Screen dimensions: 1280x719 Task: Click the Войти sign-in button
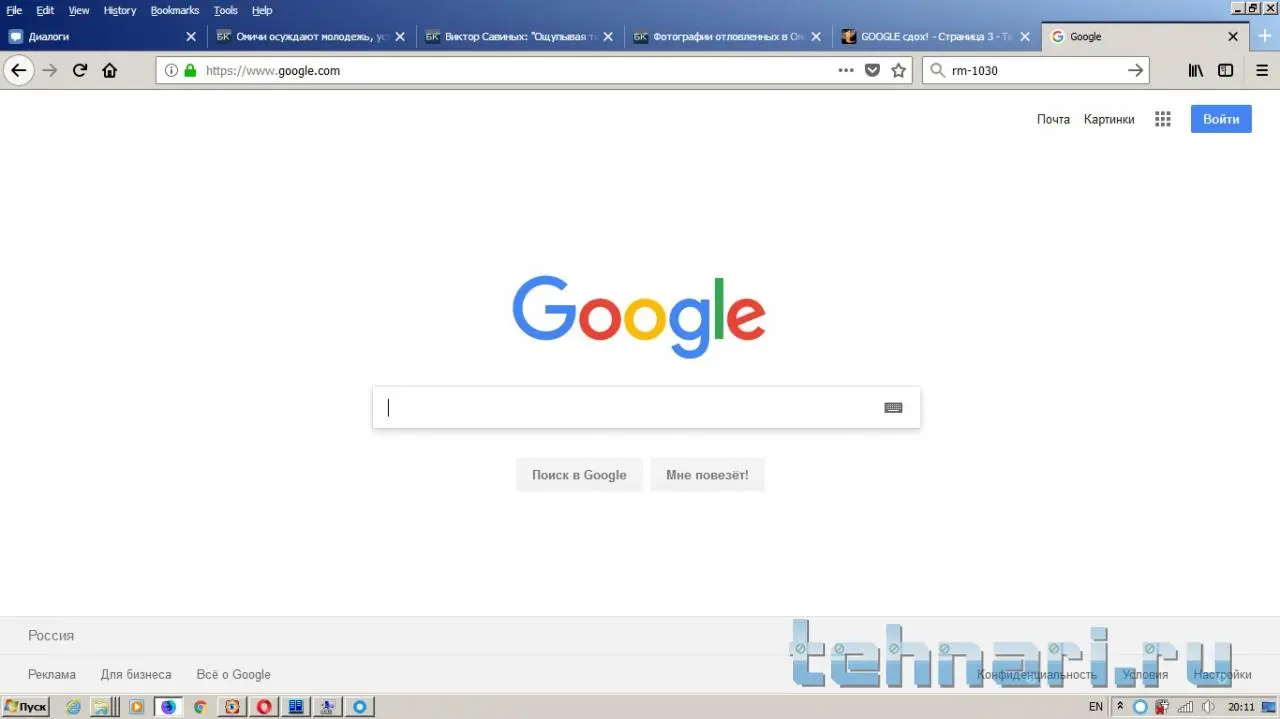click(x=1221, y=119)
